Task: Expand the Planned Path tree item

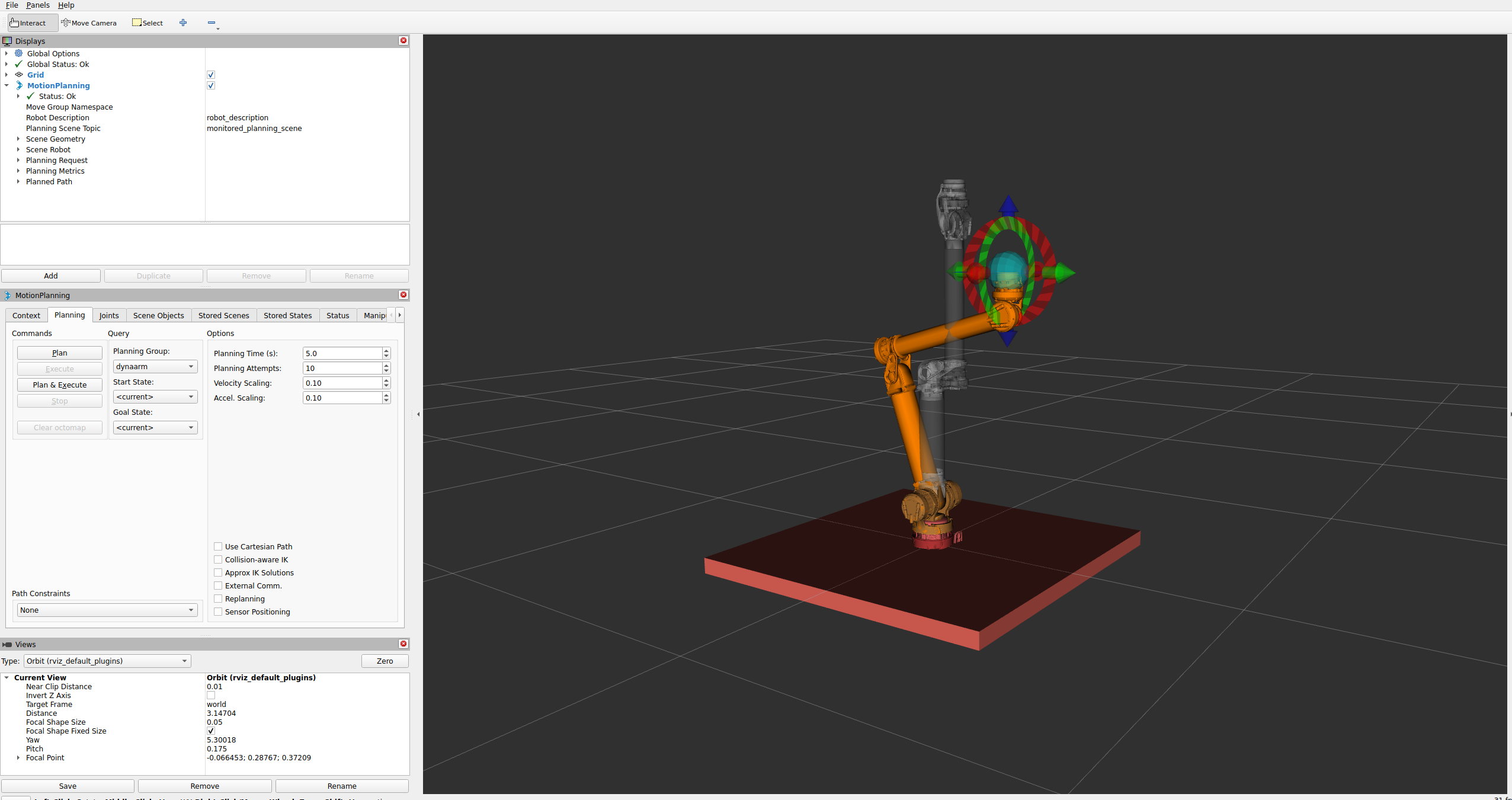Action: pos(18,181)
